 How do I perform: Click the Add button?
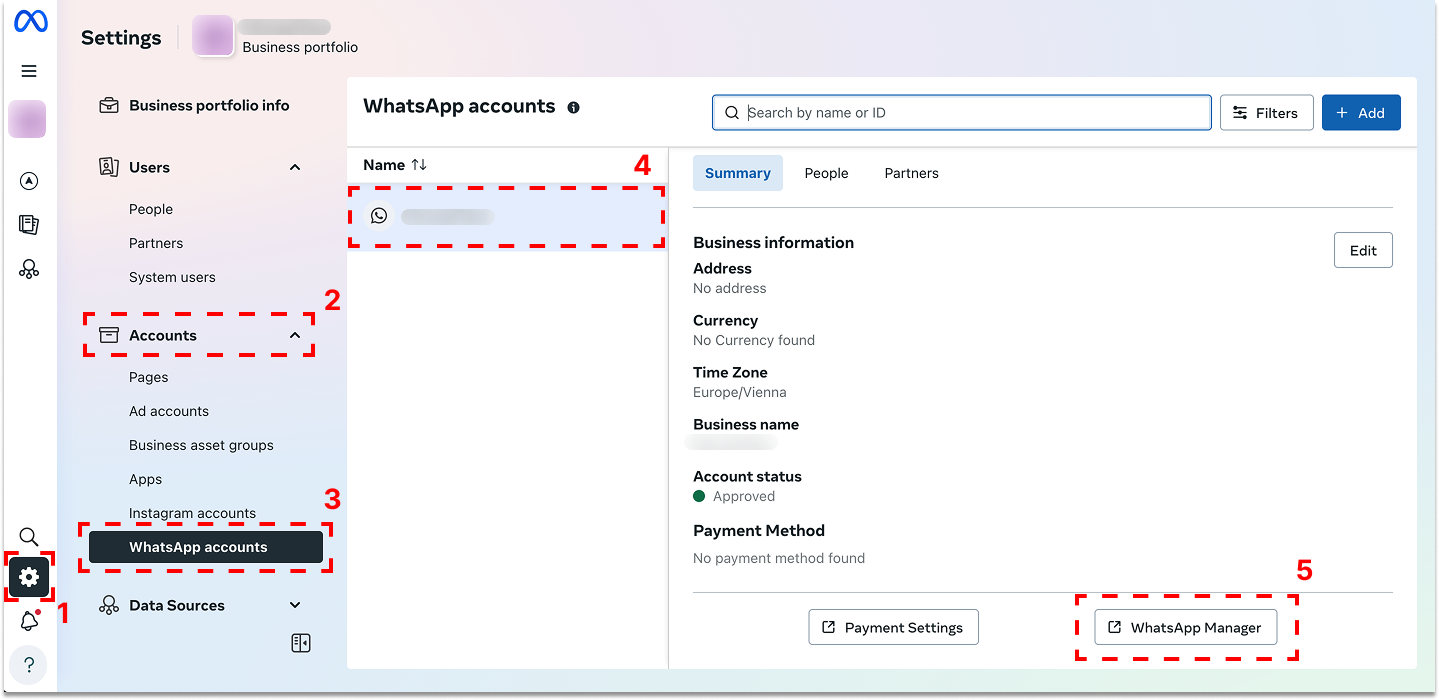point(1361,113)
